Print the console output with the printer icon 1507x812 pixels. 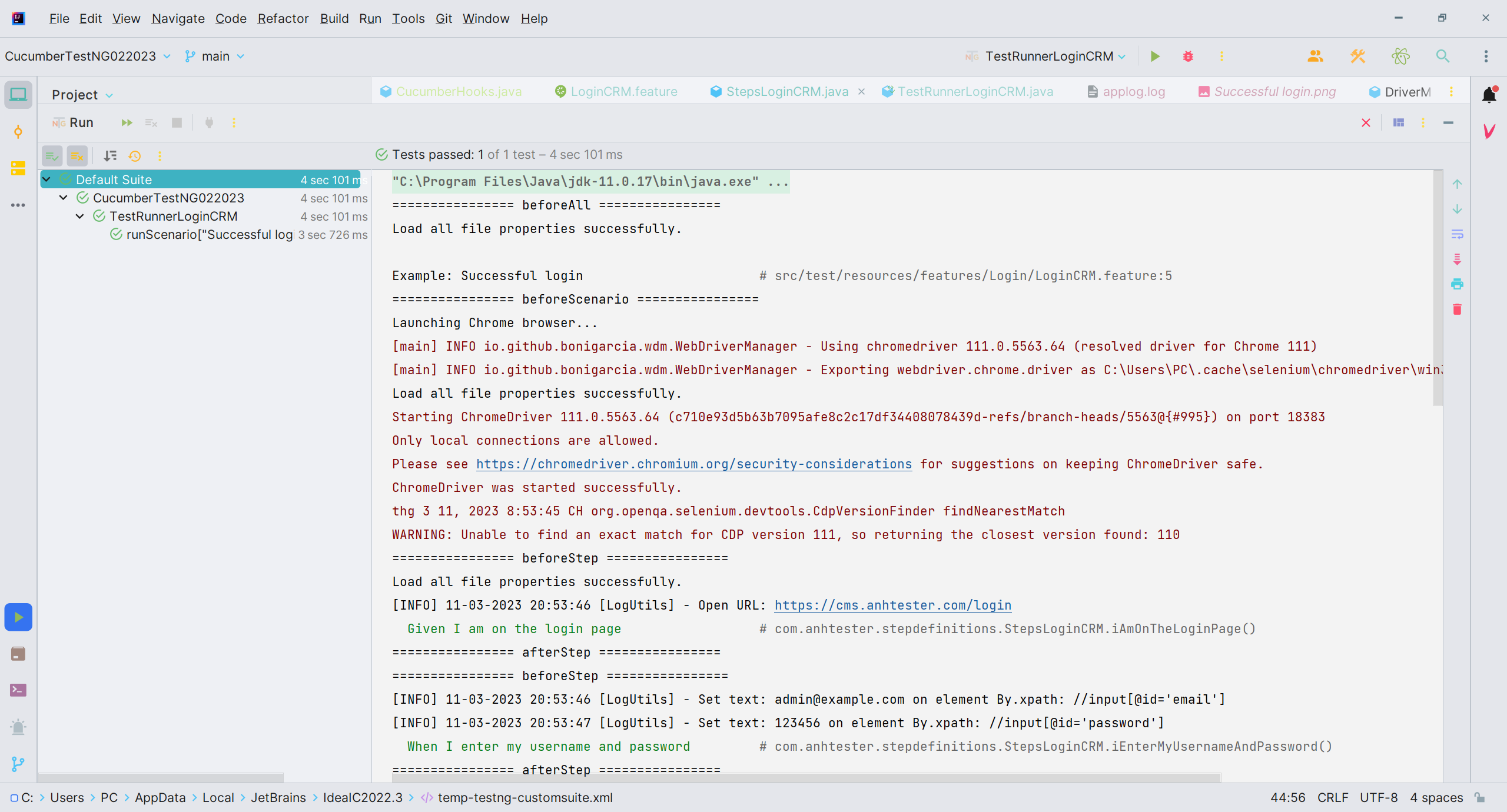(1457, 284)
